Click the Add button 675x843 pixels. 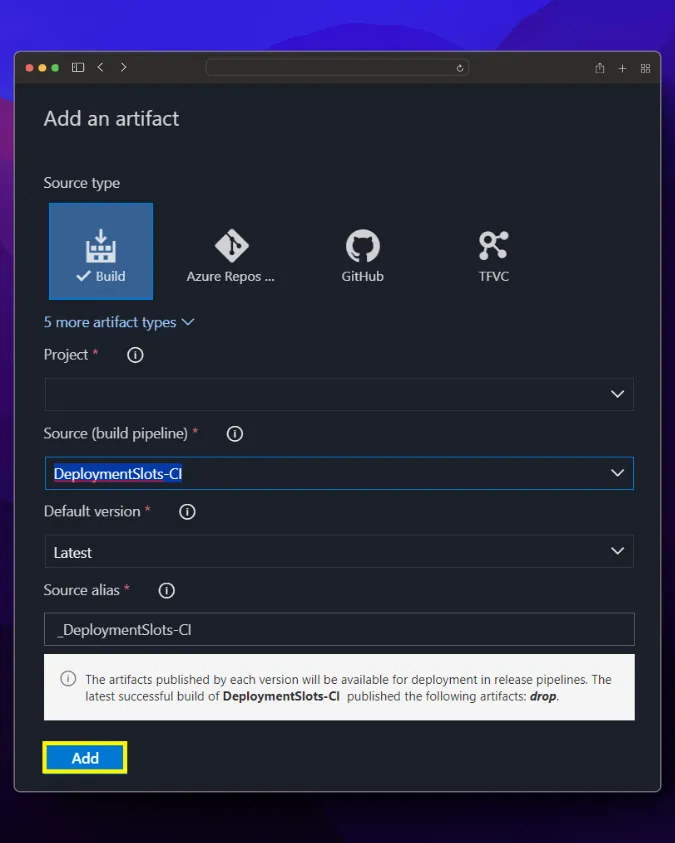point(85,758)
